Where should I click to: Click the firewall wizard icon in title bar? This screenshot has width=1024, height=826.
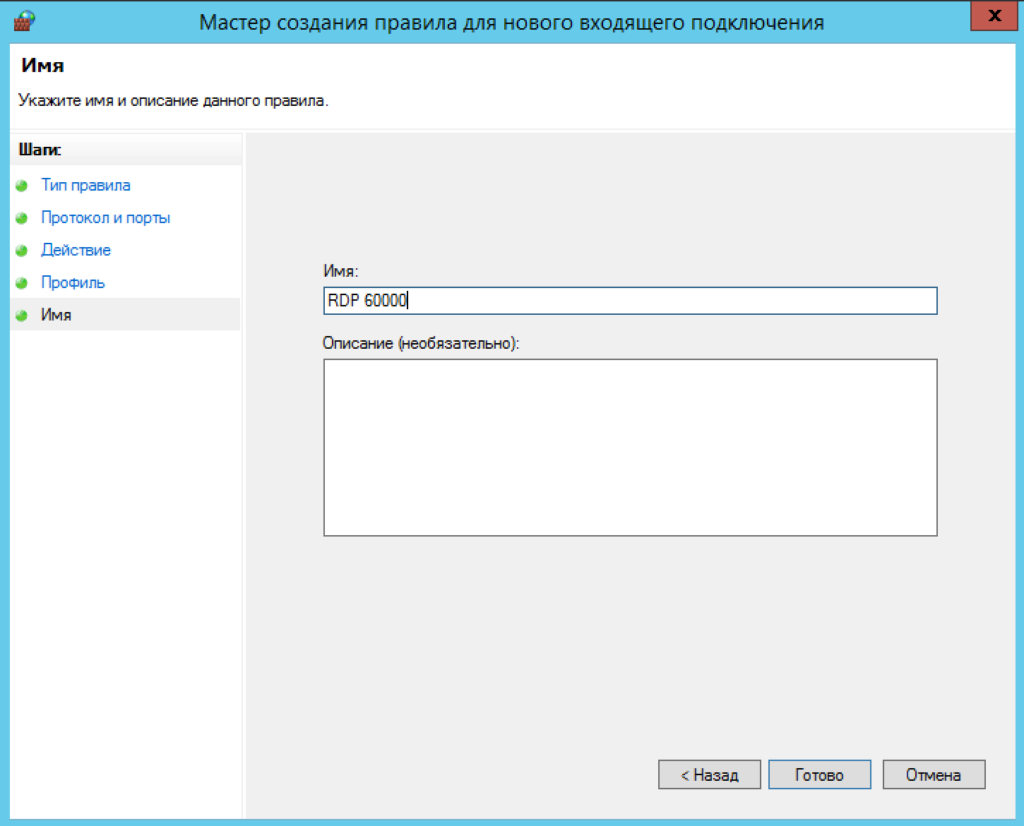24,21
